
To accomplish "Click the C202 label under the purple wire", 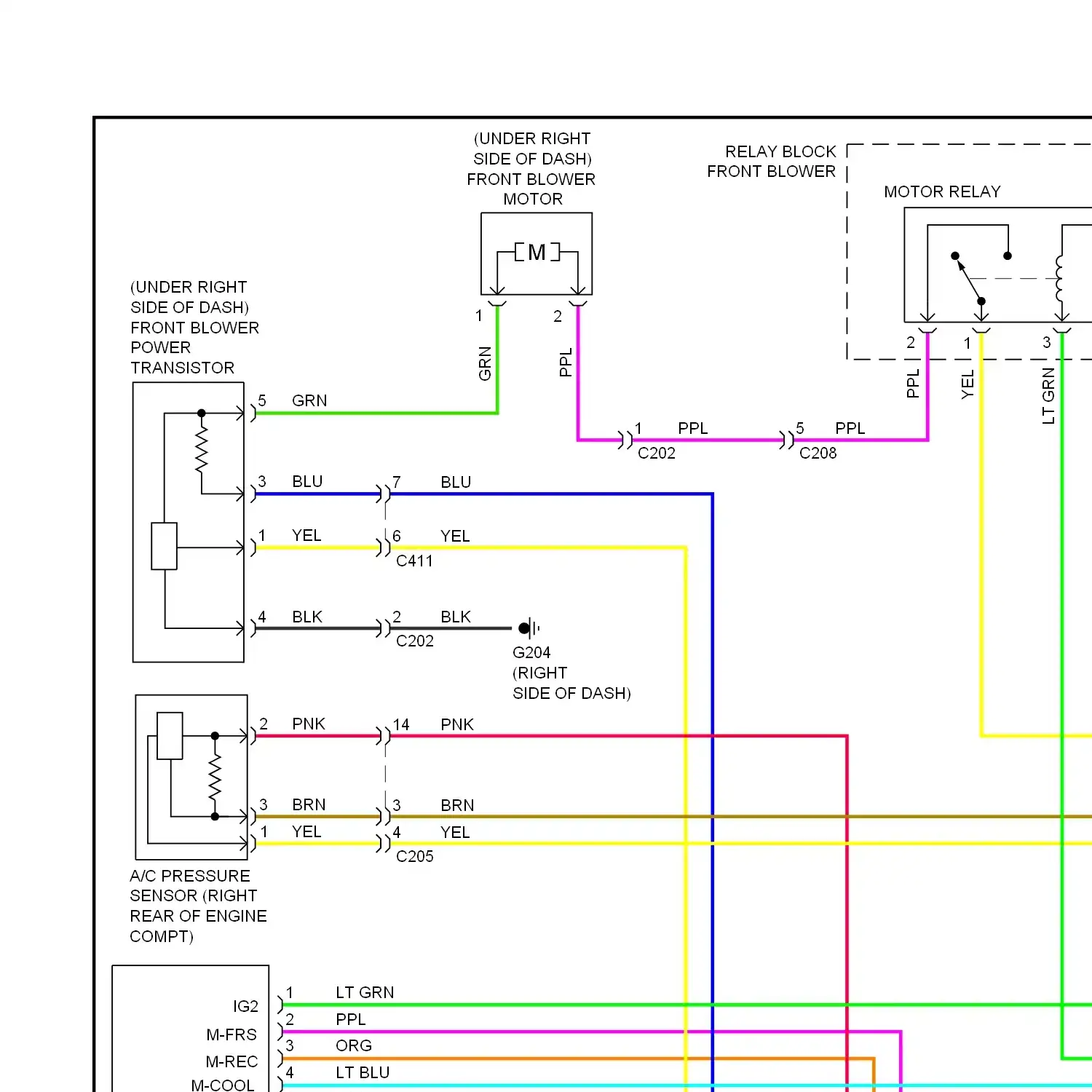I will (x=657, y=453).
